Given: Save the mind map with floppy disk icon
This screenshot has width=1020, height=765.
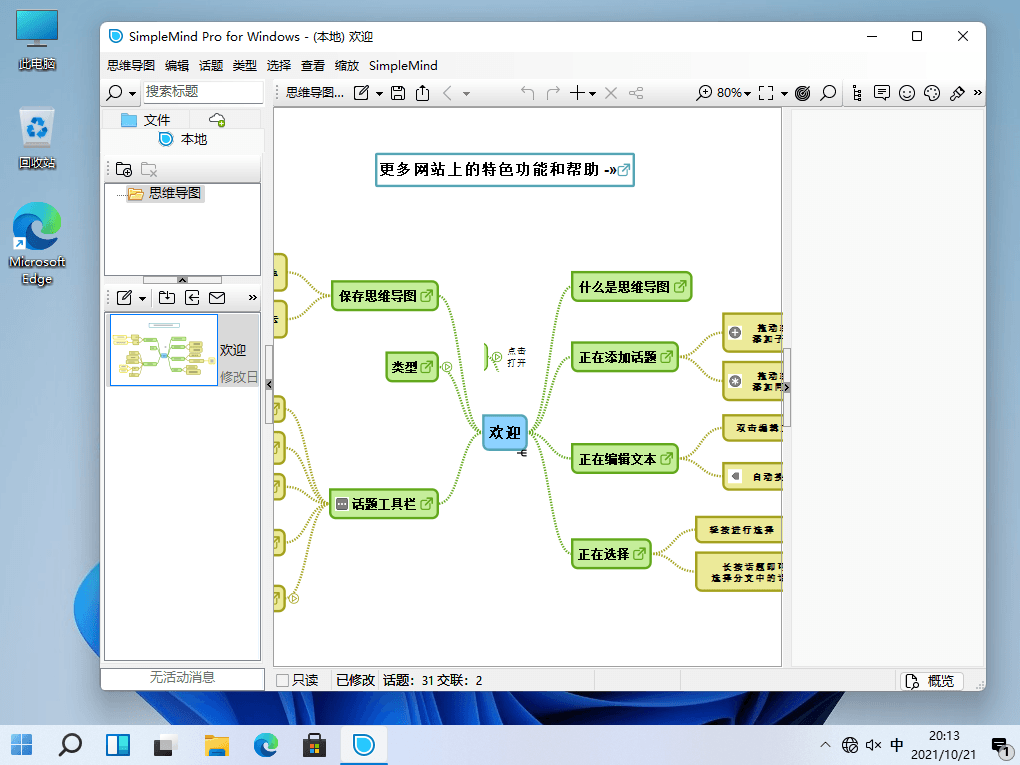Looking at the screenshot, I should [398, 93].
